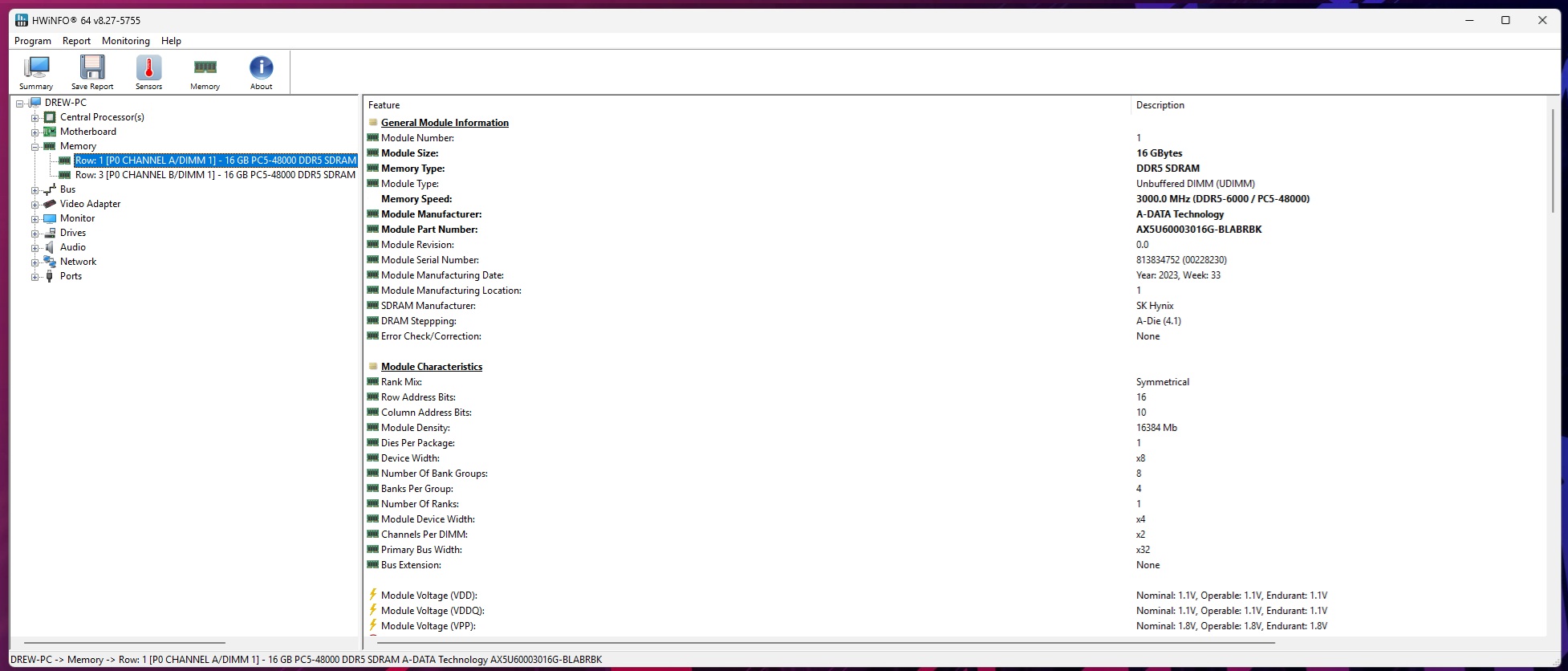Click the Module Serial Number row label
This screenshot has width=1568, height=671.
coord(430,260)
